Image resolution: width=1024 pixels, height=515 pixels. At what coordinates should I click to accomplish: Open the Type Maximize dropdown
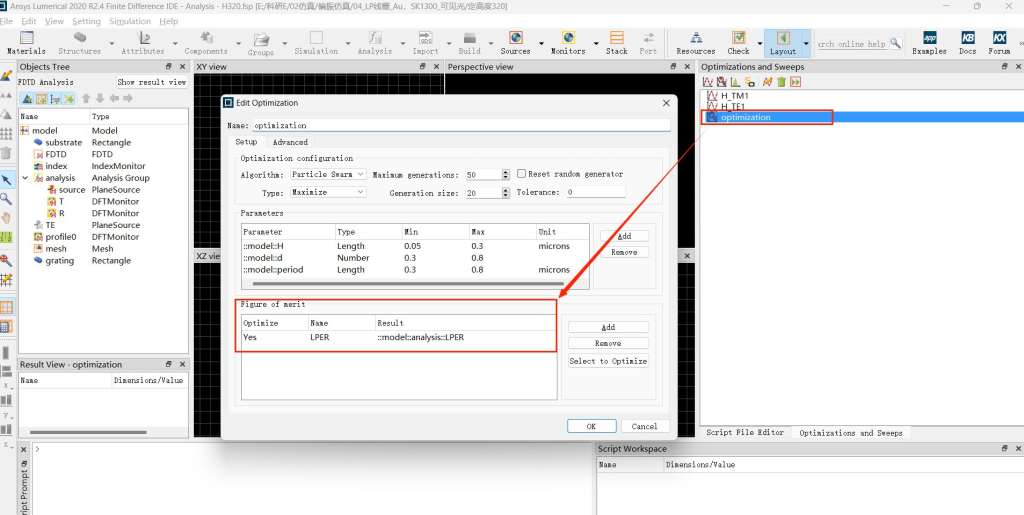329,193
